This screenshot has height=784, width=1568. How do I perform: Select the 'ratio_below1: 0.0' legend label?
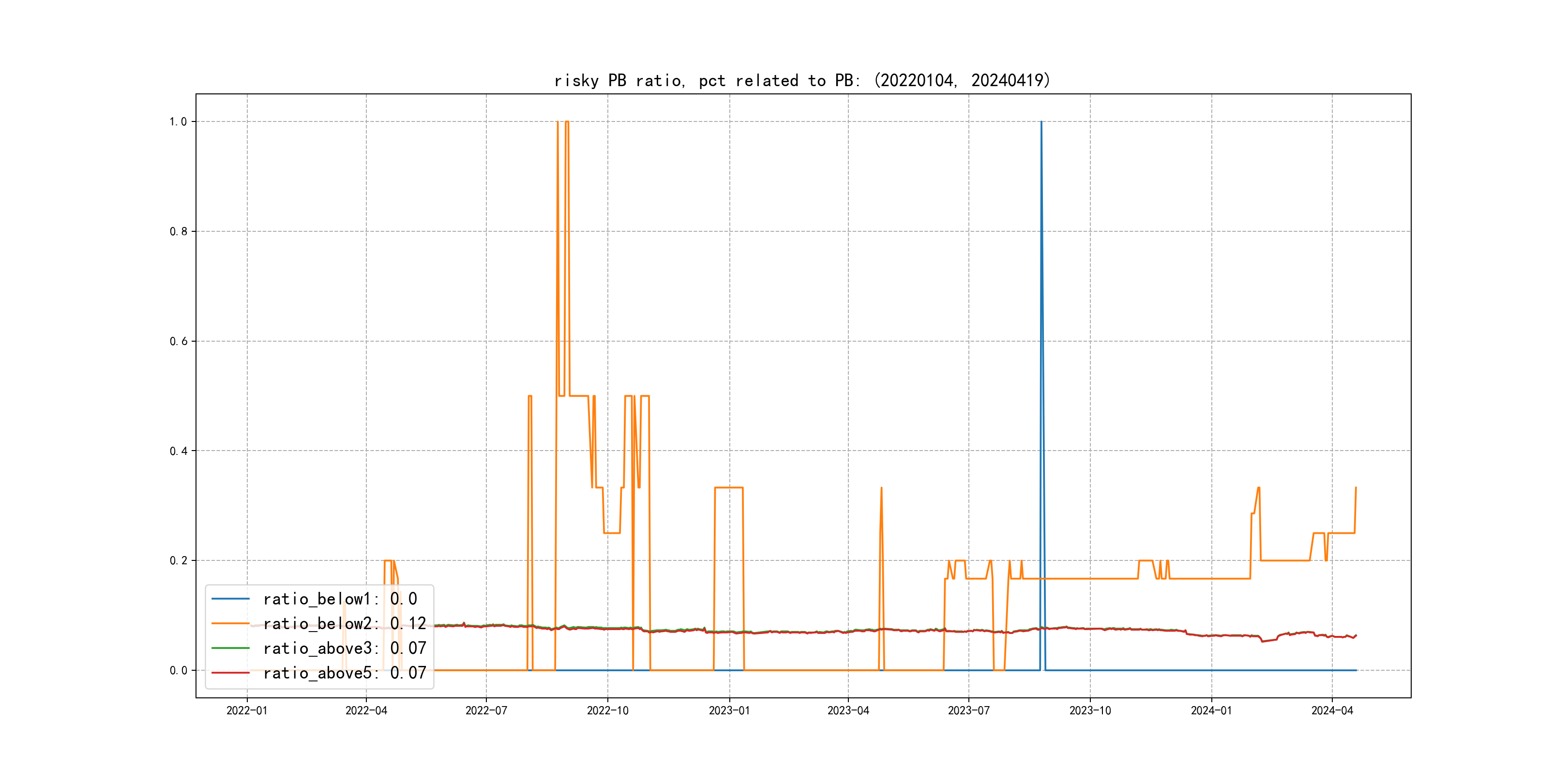point(340,599)
